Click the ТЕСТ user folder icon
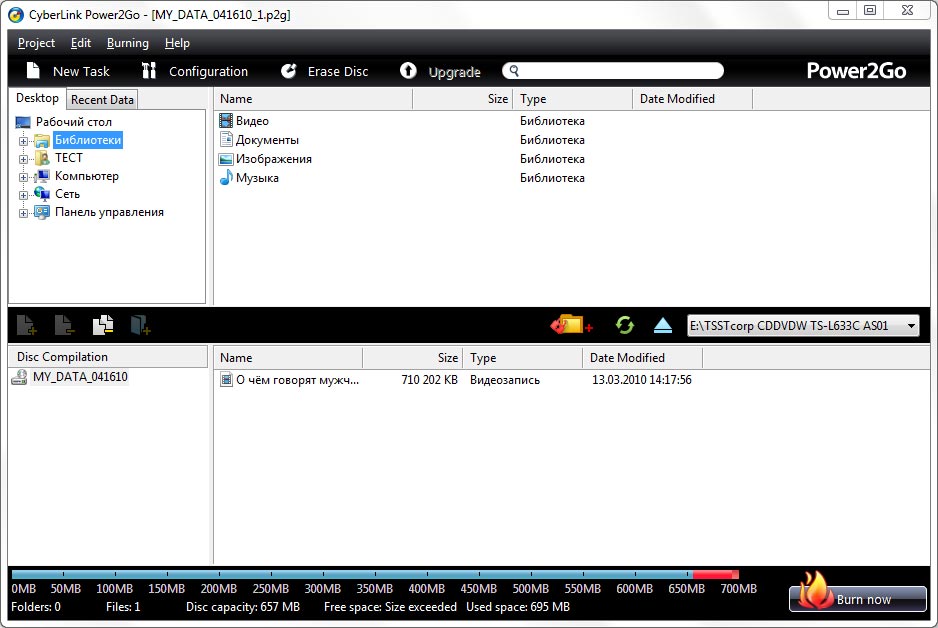Image resolution: width=938 pixels, height=628 pixels. [42, 158]
